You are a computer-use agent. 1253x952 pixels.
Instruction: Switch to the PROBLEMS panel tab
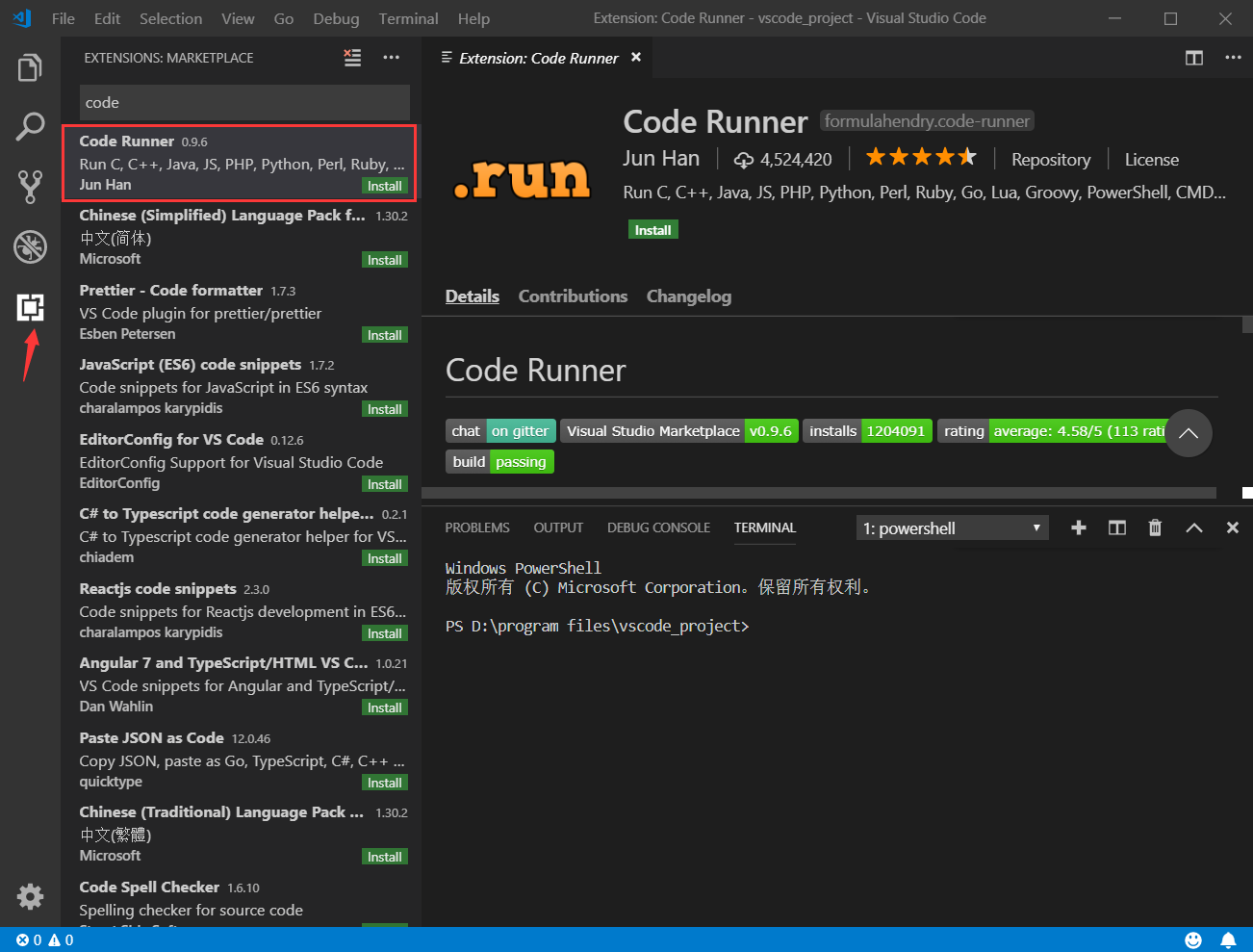[477, 527]
